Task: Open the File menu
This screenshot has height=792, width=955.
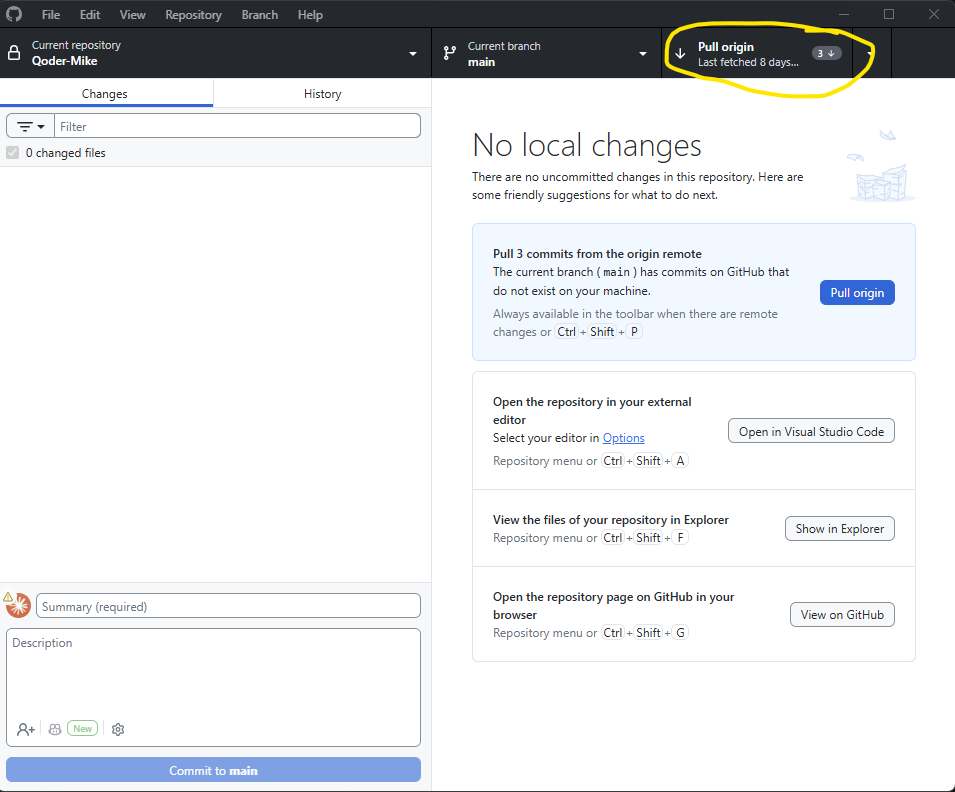Action: (51, 15)
